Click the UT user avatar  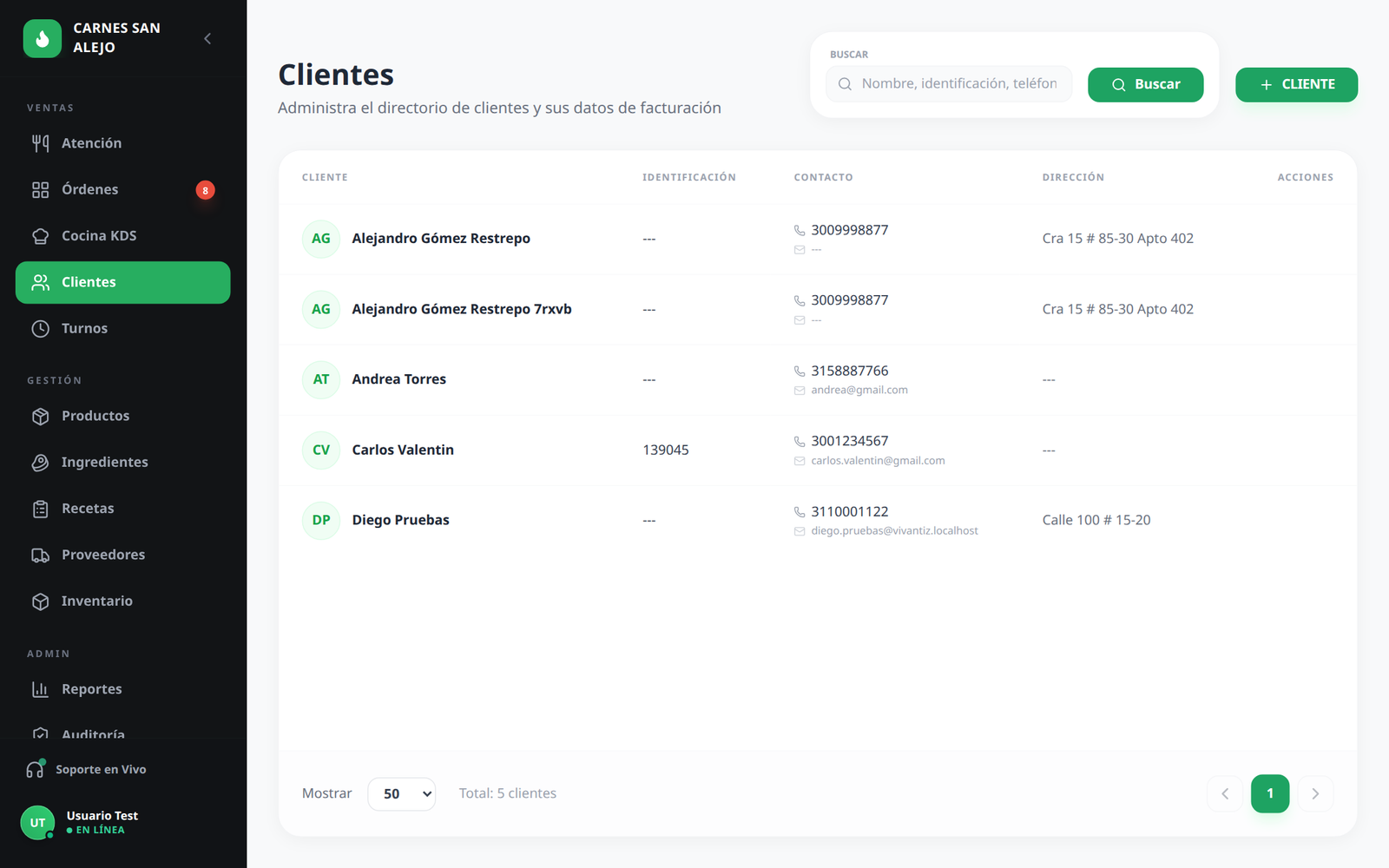click(x=37, y=823)
